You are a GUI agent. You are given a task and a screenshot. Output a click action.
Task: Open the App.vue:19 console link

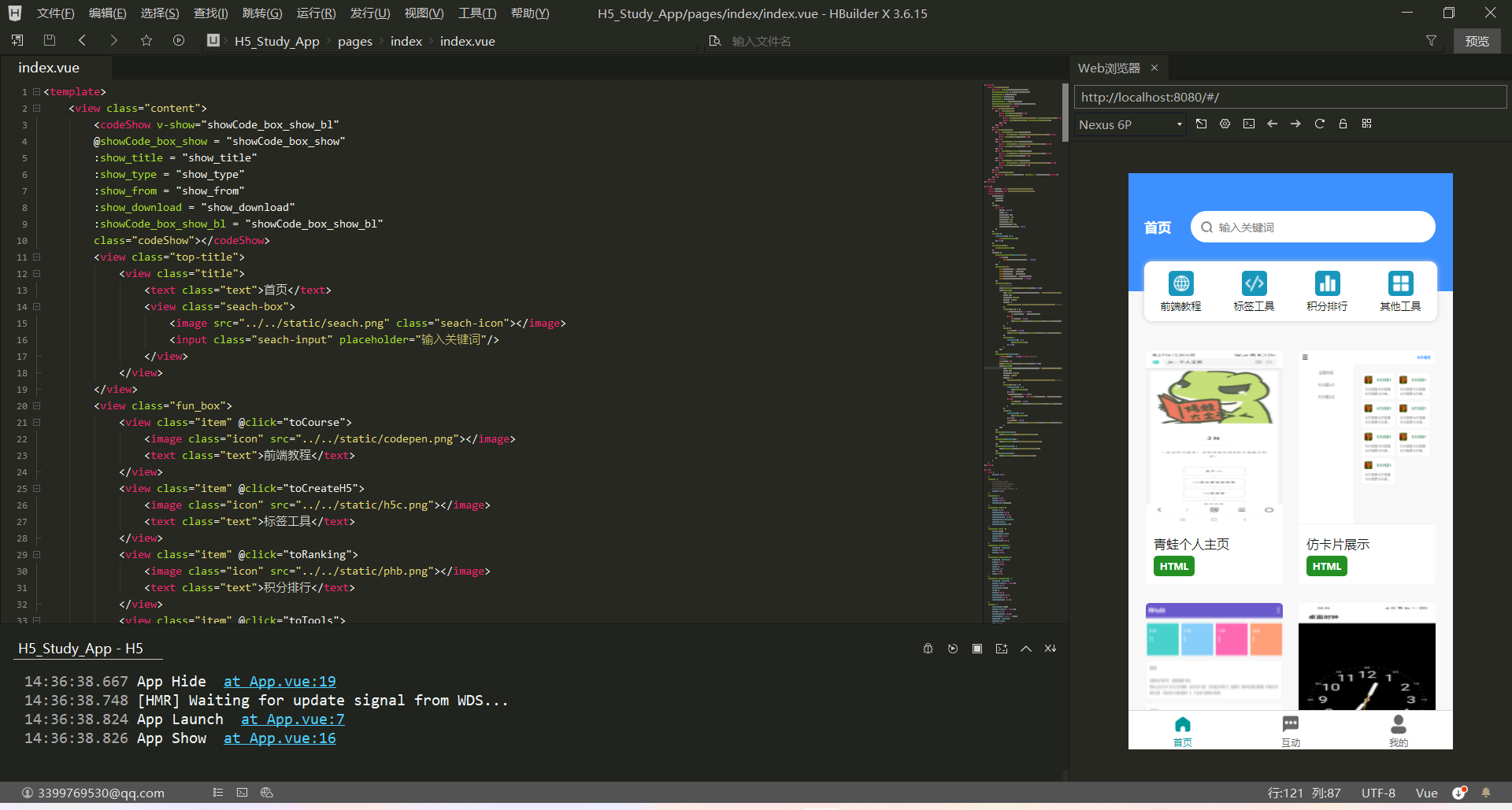pyautogui.click(x=280, y=682)
